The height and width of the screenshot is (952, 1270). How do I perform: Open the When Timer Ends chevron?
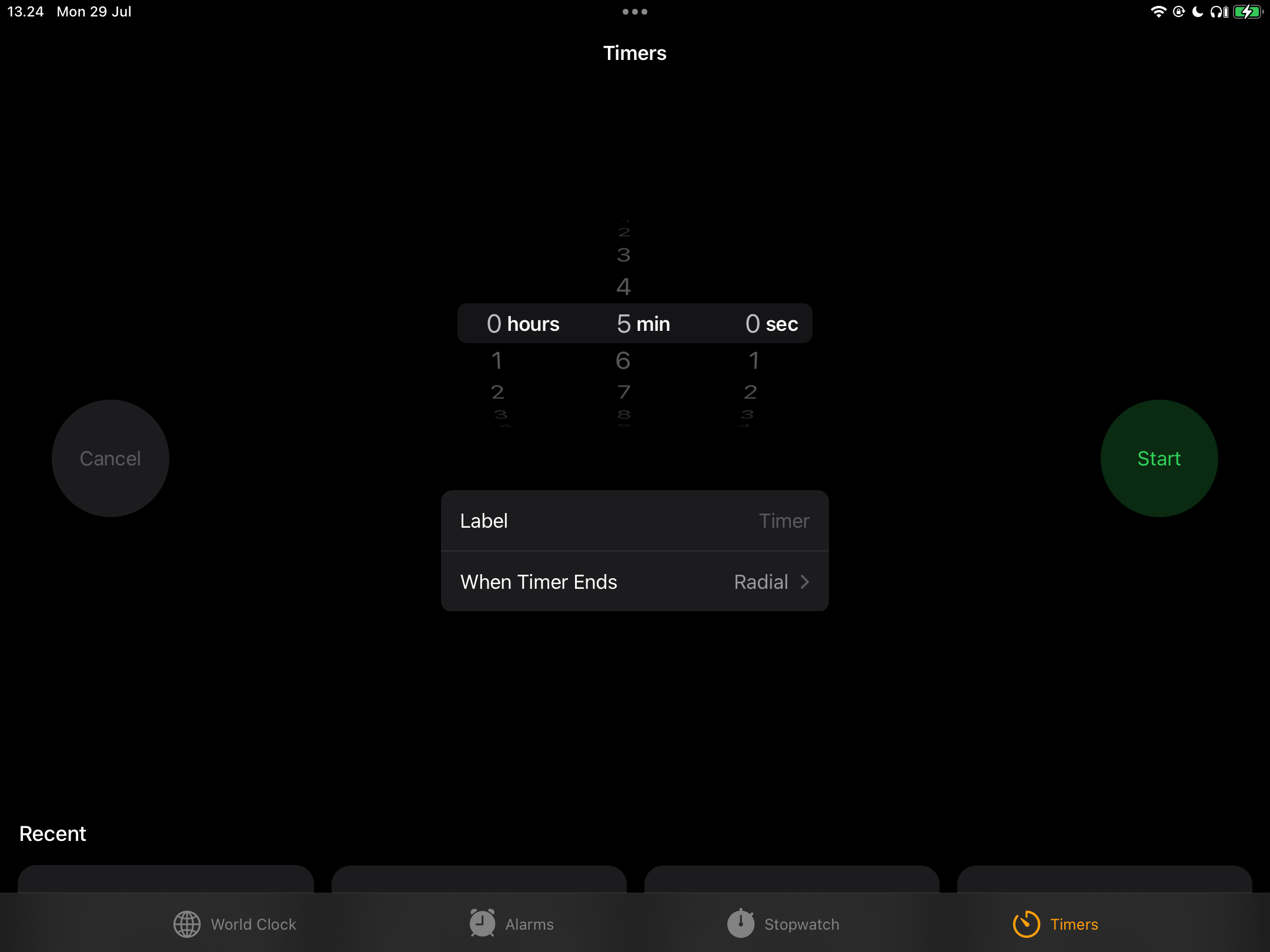coord(807,582)
